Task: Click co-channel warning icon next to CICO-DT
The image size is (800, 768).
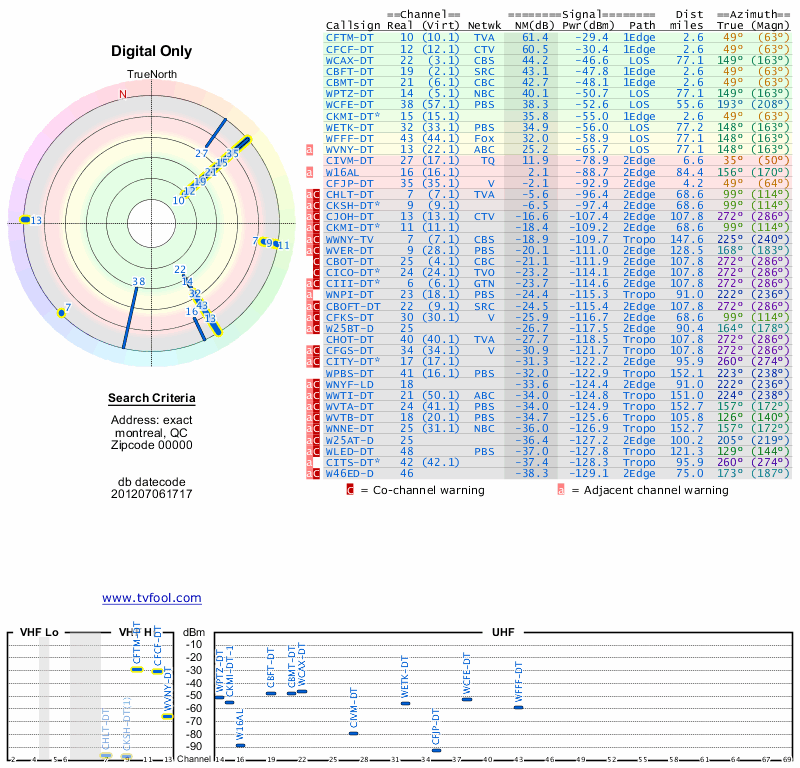Action: [317, 272]
